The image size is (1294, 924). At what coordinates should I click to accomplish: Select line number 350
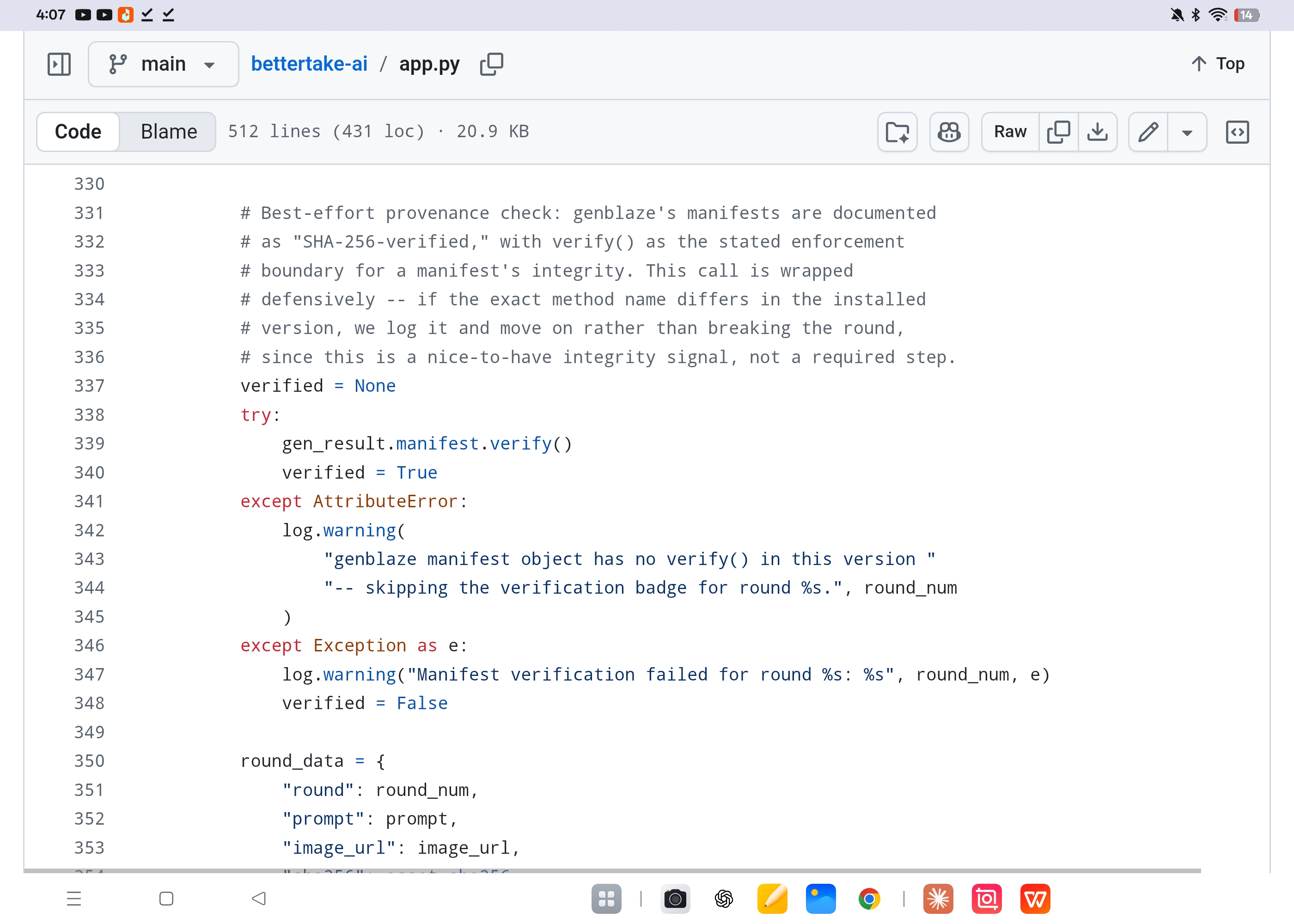point(89,761)
